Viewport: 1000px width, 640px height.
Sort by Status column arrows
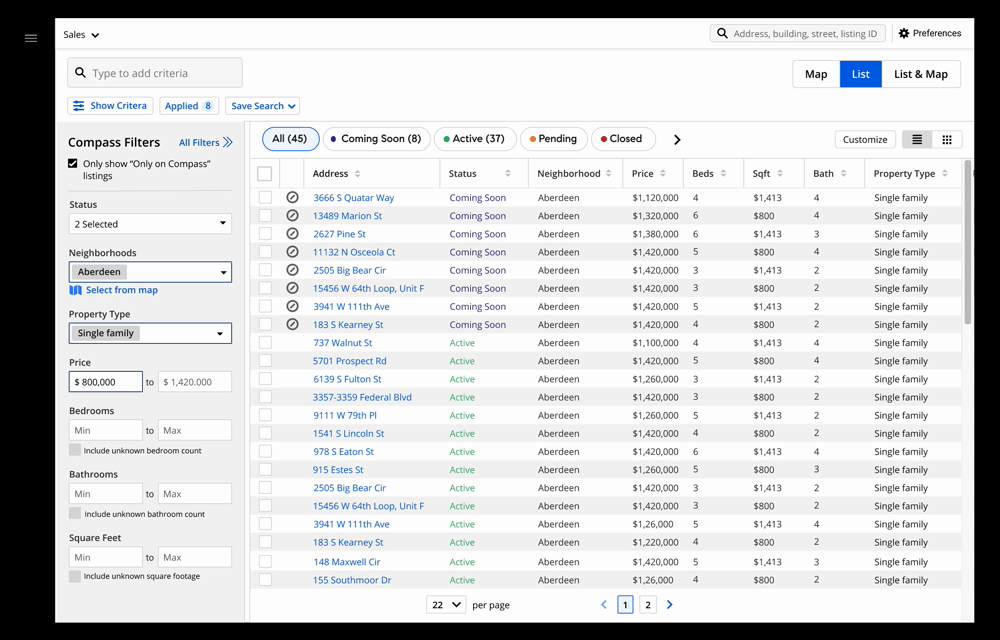(x=508, y=173)
